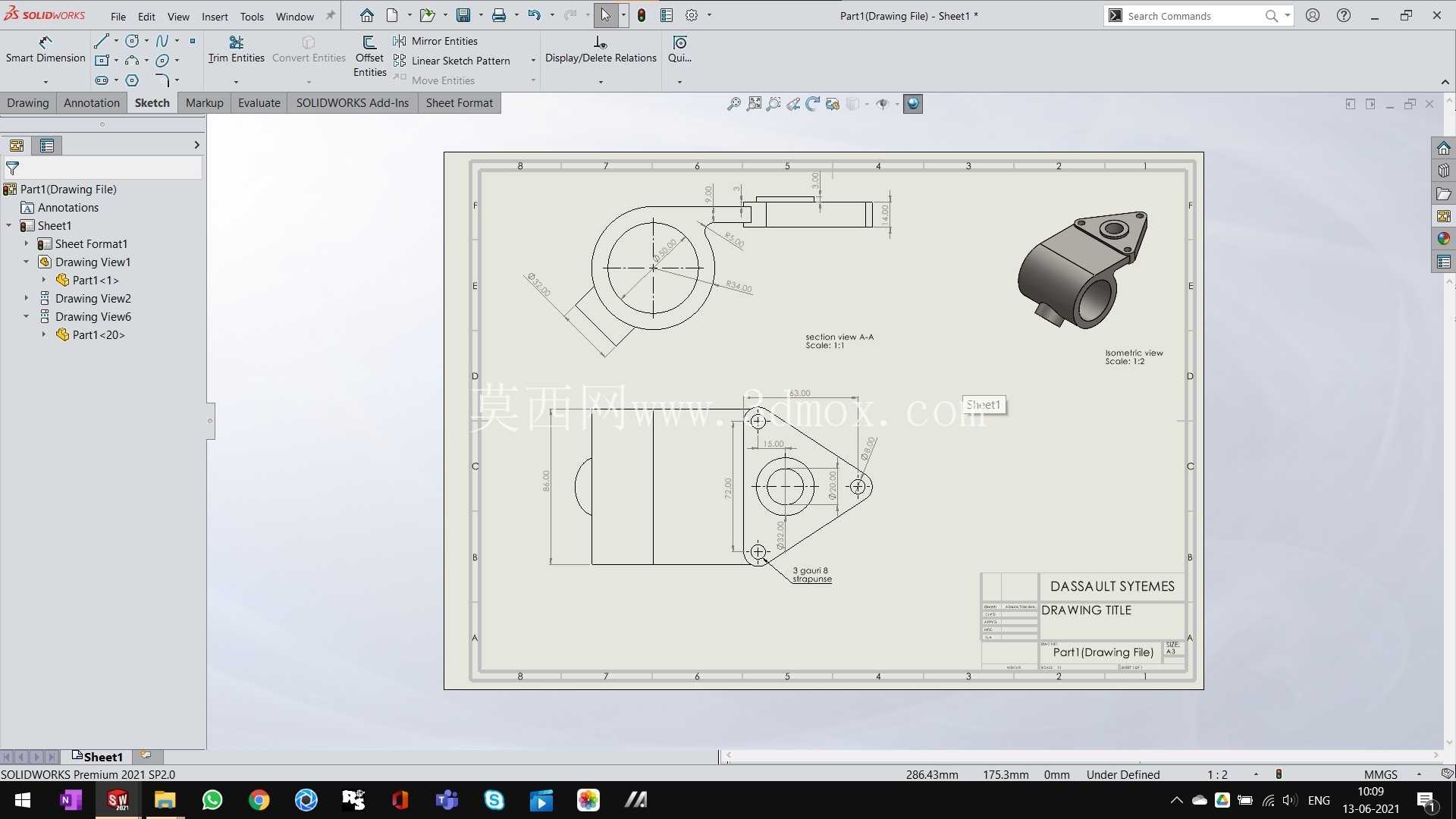Select the Point sketch tool
This screenshot has width=1456, height=819.
tap(193, 41)
